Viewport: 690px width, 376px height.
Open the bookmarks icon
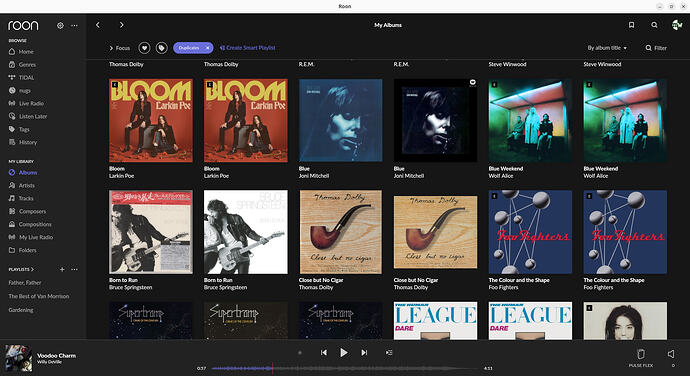pyautogui.click(x=631, y=25)
